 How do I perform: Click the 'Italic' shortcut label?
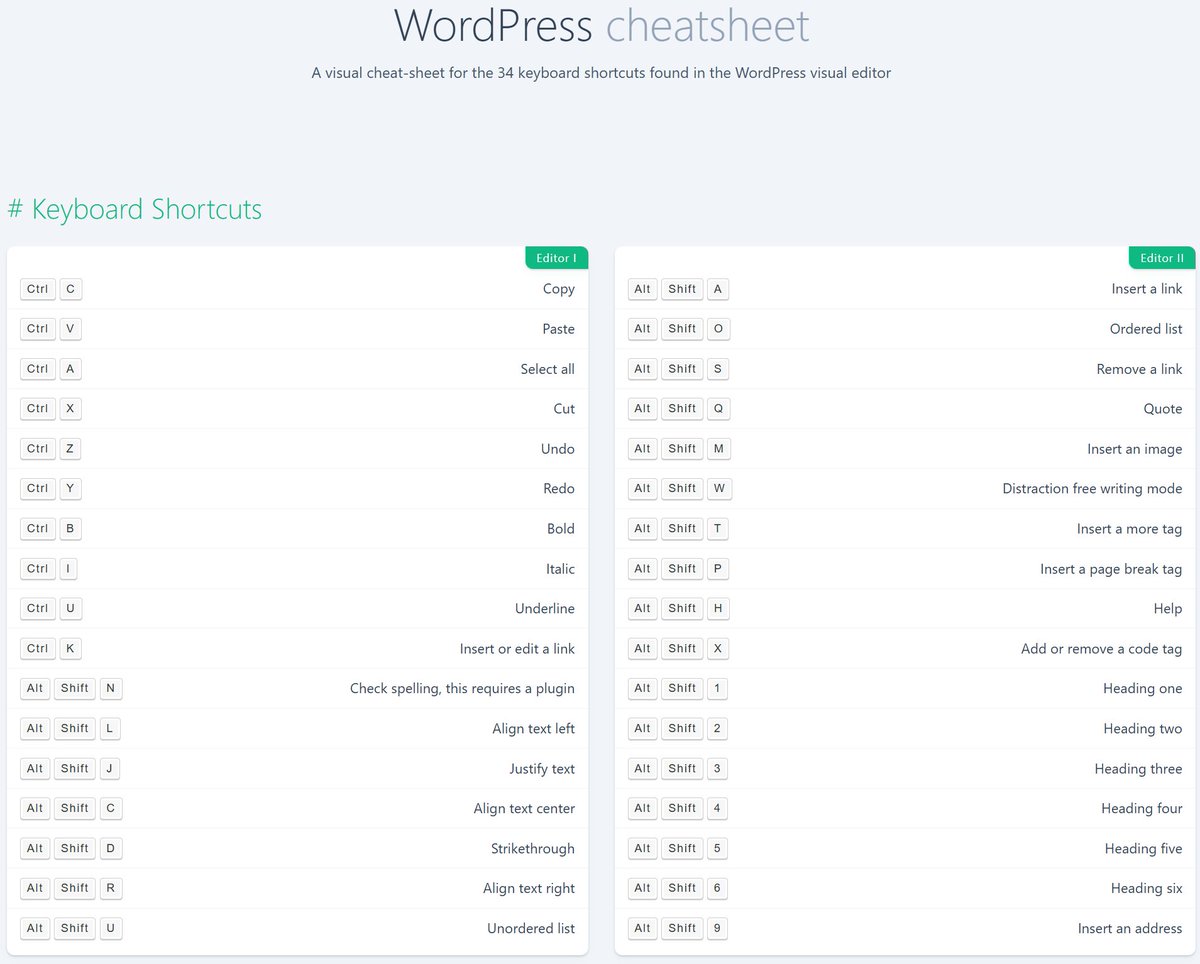(560, 569)
